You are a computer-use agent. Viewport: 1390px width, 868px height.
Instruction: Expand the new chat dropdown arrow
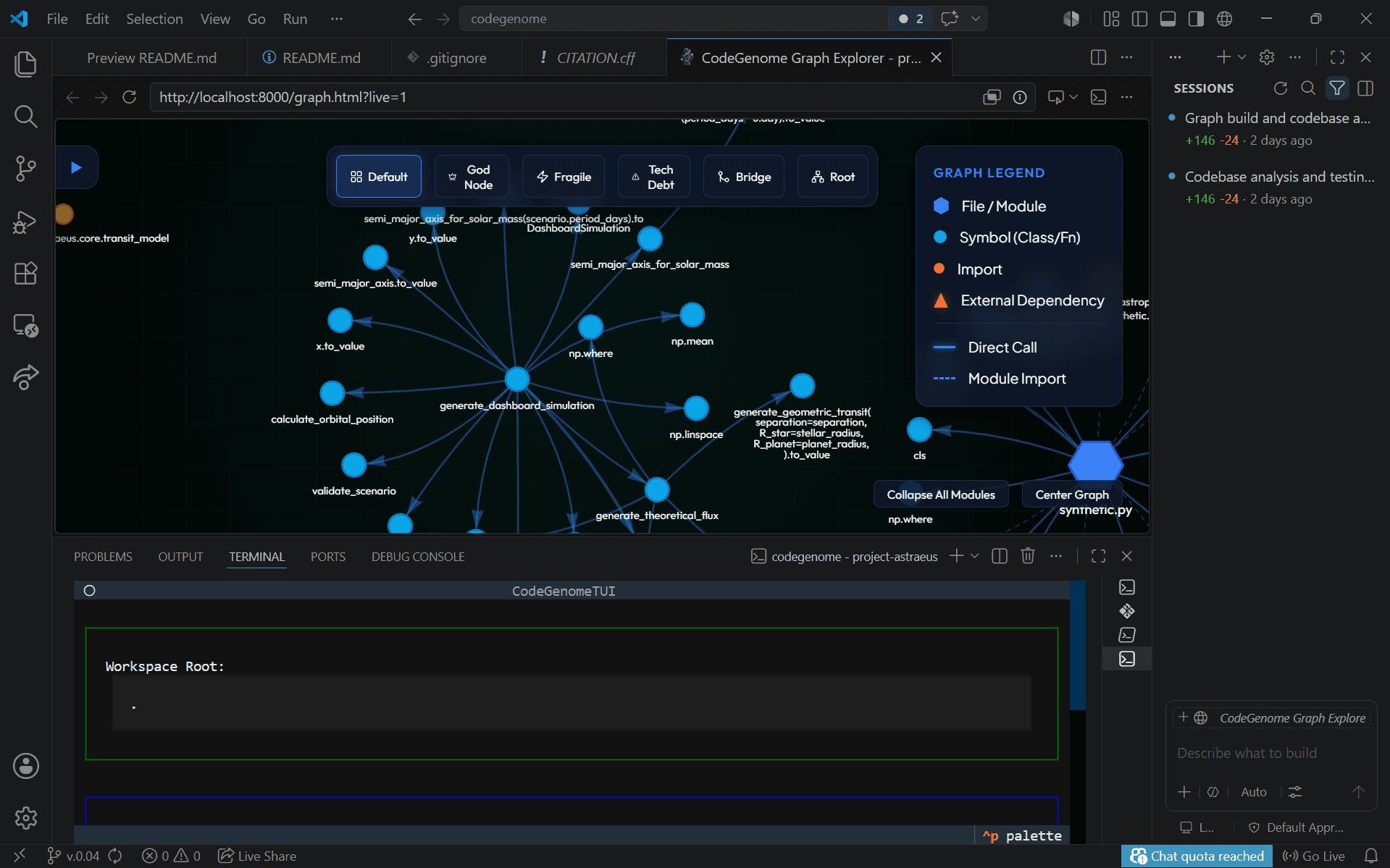click(1242, 57)
